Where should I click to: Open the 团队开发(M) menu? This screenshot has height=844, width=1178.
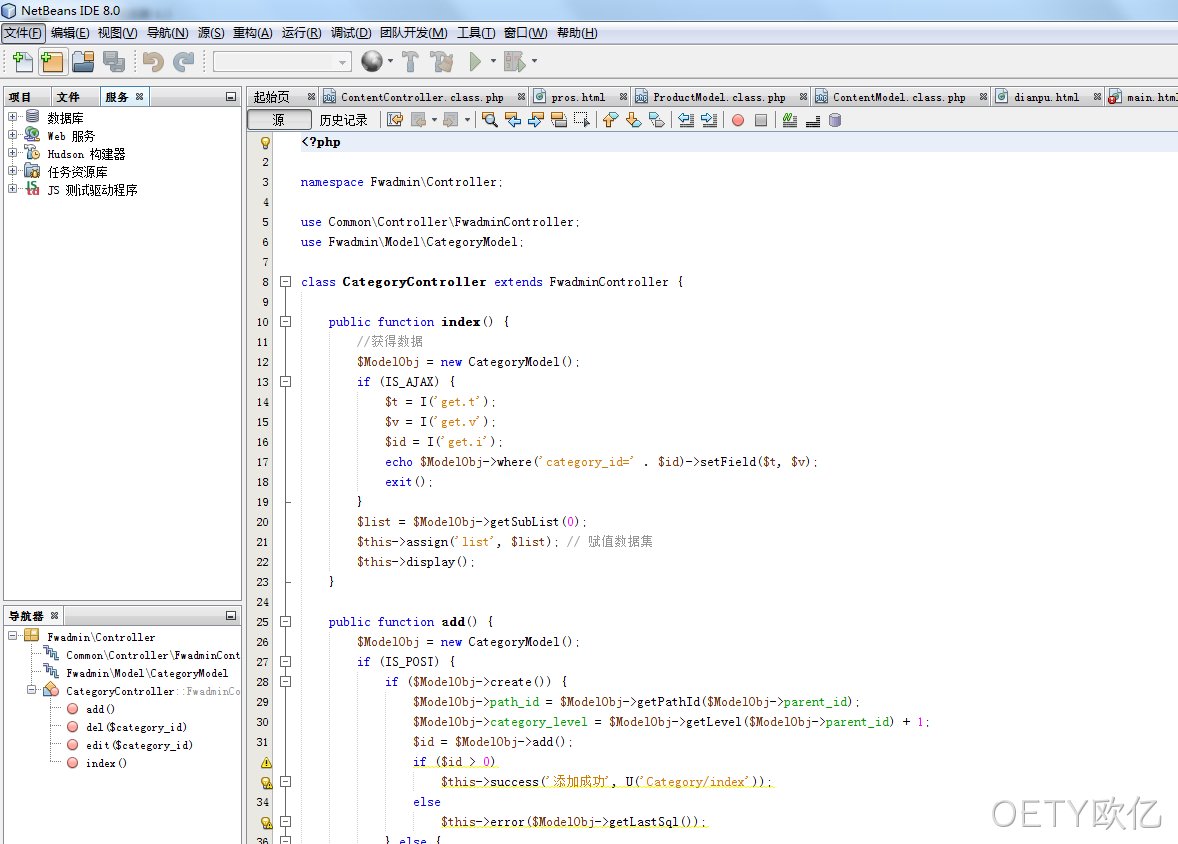(x=413, y=33)
